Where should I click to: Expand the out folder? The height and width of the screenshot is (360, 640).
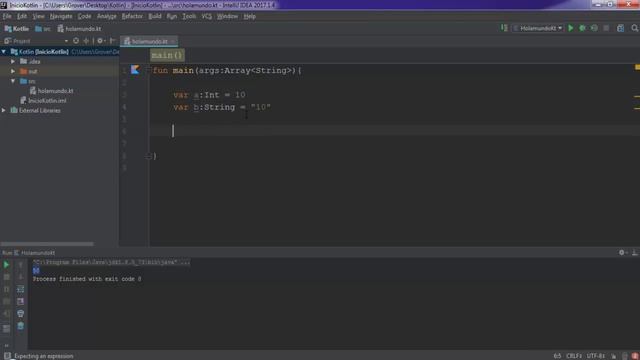(x=13, y=71)
